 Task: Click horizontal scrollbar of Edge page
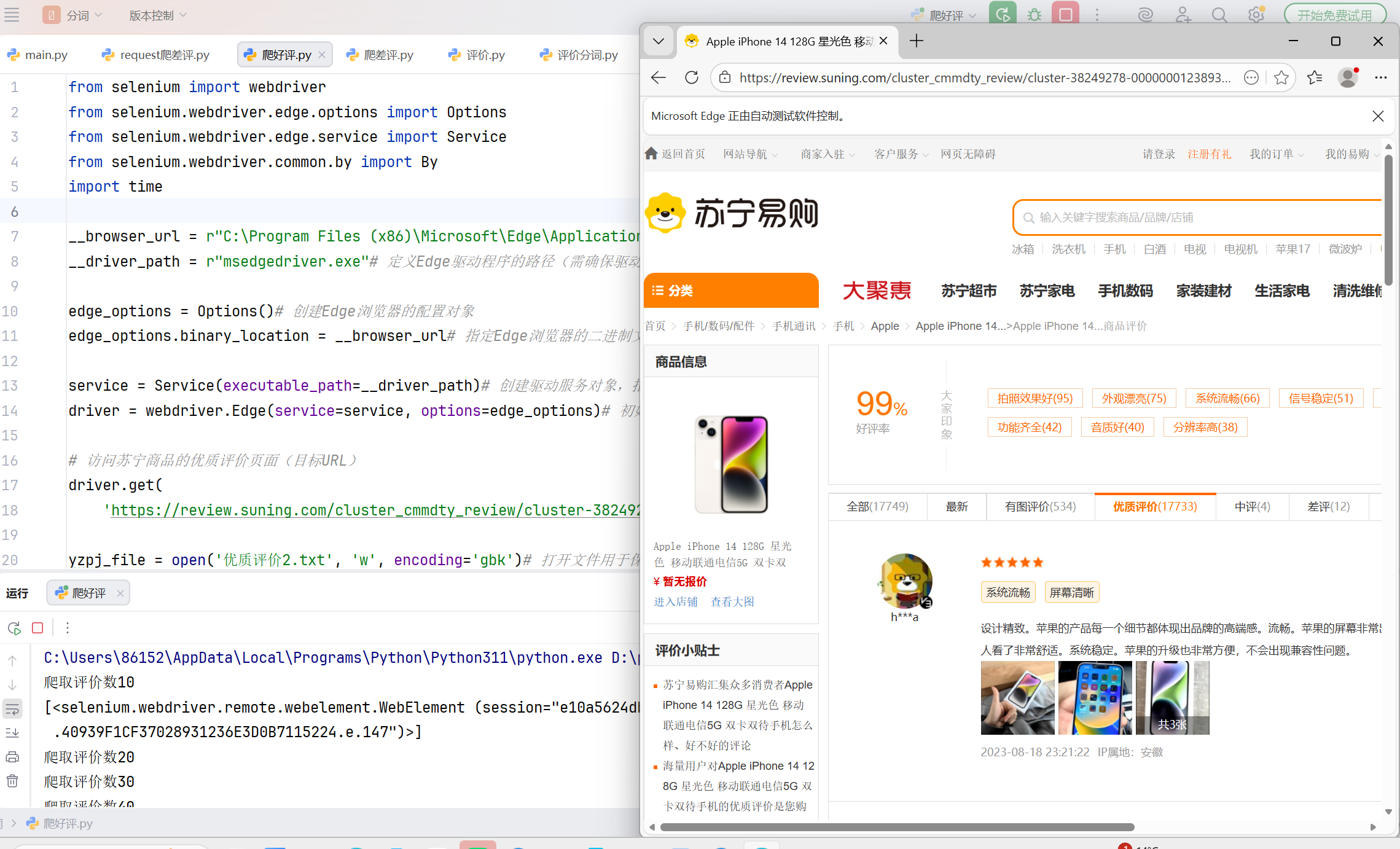[x=897, y=827]
